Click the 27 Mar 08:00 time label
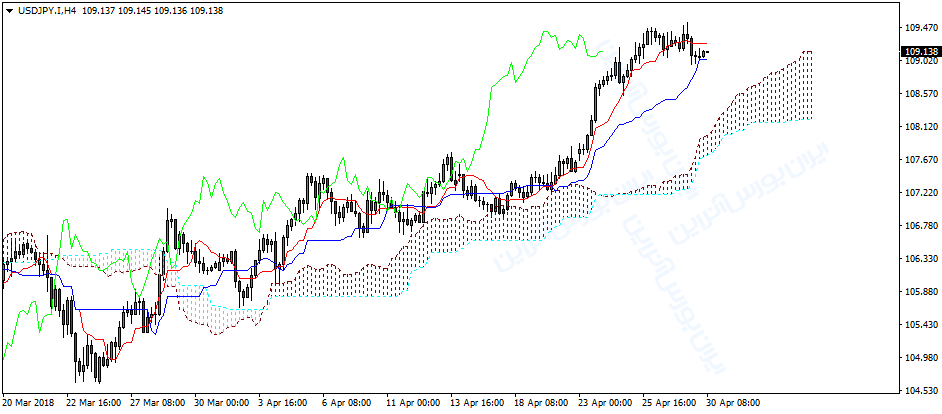Screen dimensions: 942x414 (x=158, y=403)
